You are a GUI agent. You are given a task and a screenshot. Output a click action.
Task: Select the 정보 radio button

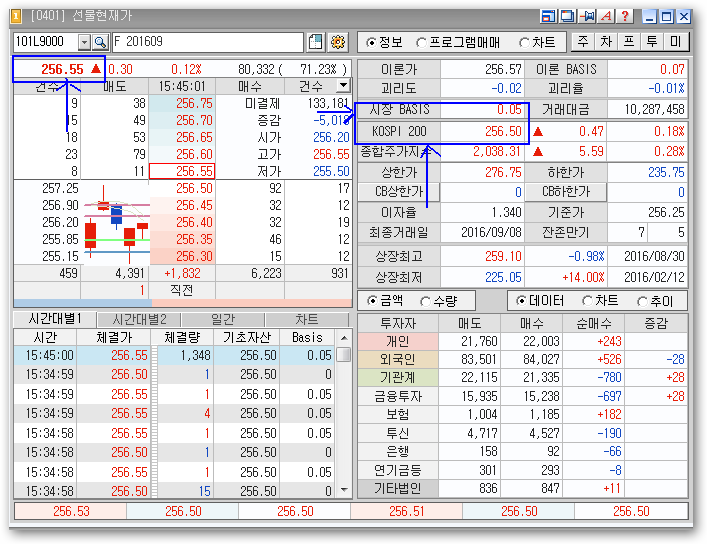(x=371, y=43)
